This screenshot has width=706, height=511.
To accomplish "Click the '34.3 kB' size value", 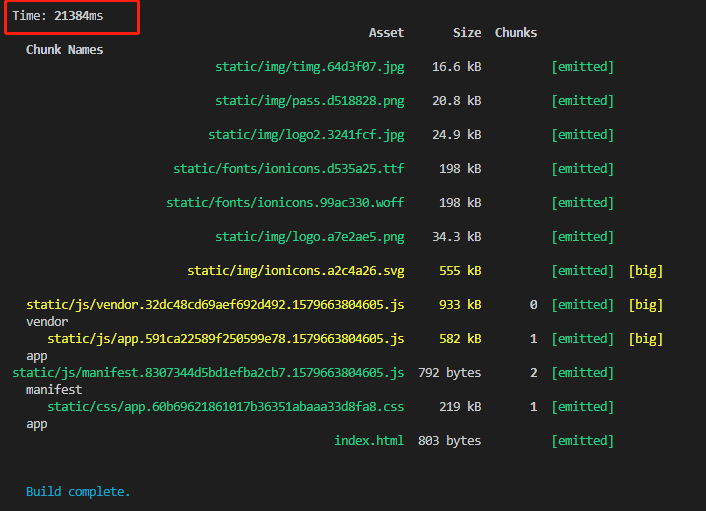I will [457, 237].
